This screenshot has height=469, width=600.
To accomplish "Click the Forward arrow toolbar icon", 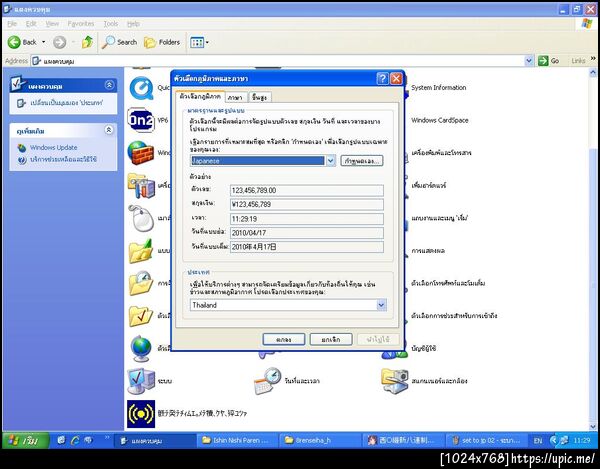I will 59,42.
